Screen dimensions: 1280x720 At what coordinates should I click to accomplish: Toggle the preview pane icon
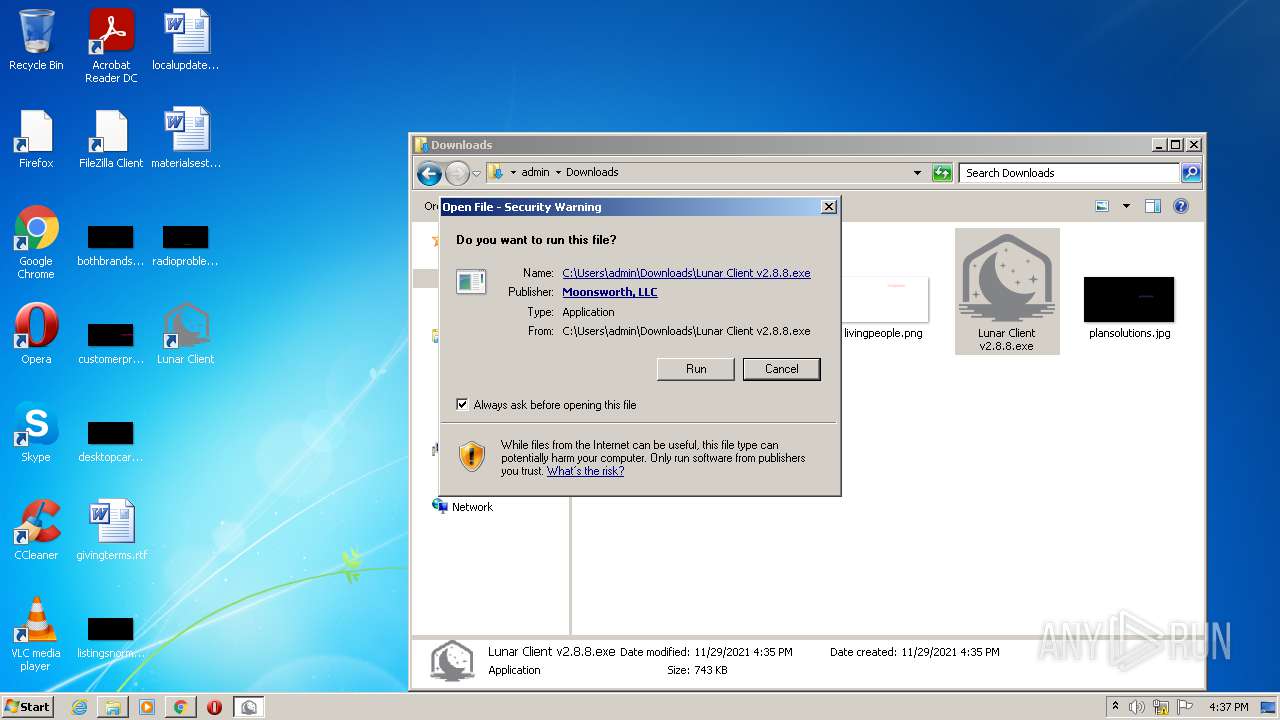(x=1152, y=206)
